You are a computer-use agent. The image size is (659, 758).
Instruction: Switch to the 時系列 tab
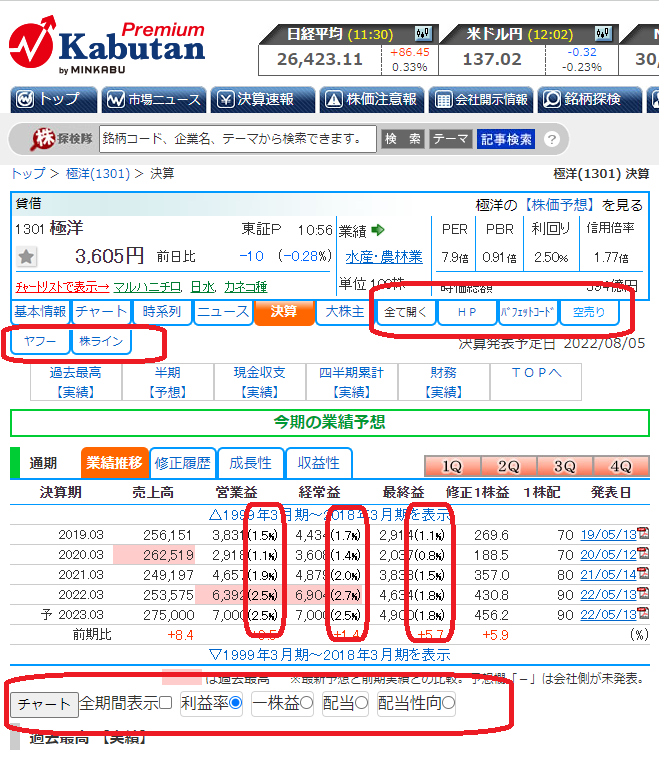pos(162,312)
